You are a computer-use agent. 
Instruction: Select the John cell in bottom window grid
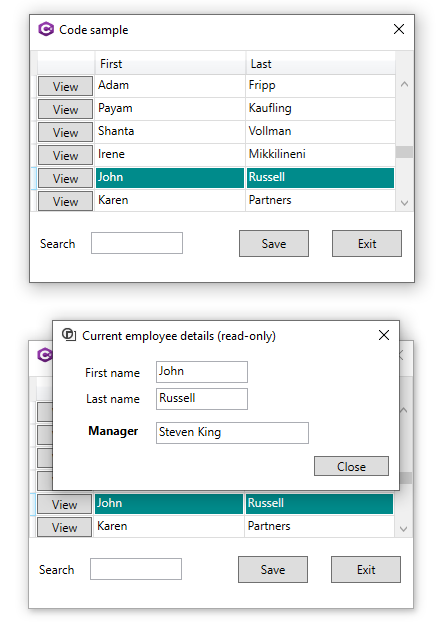[x=169, y=503]
